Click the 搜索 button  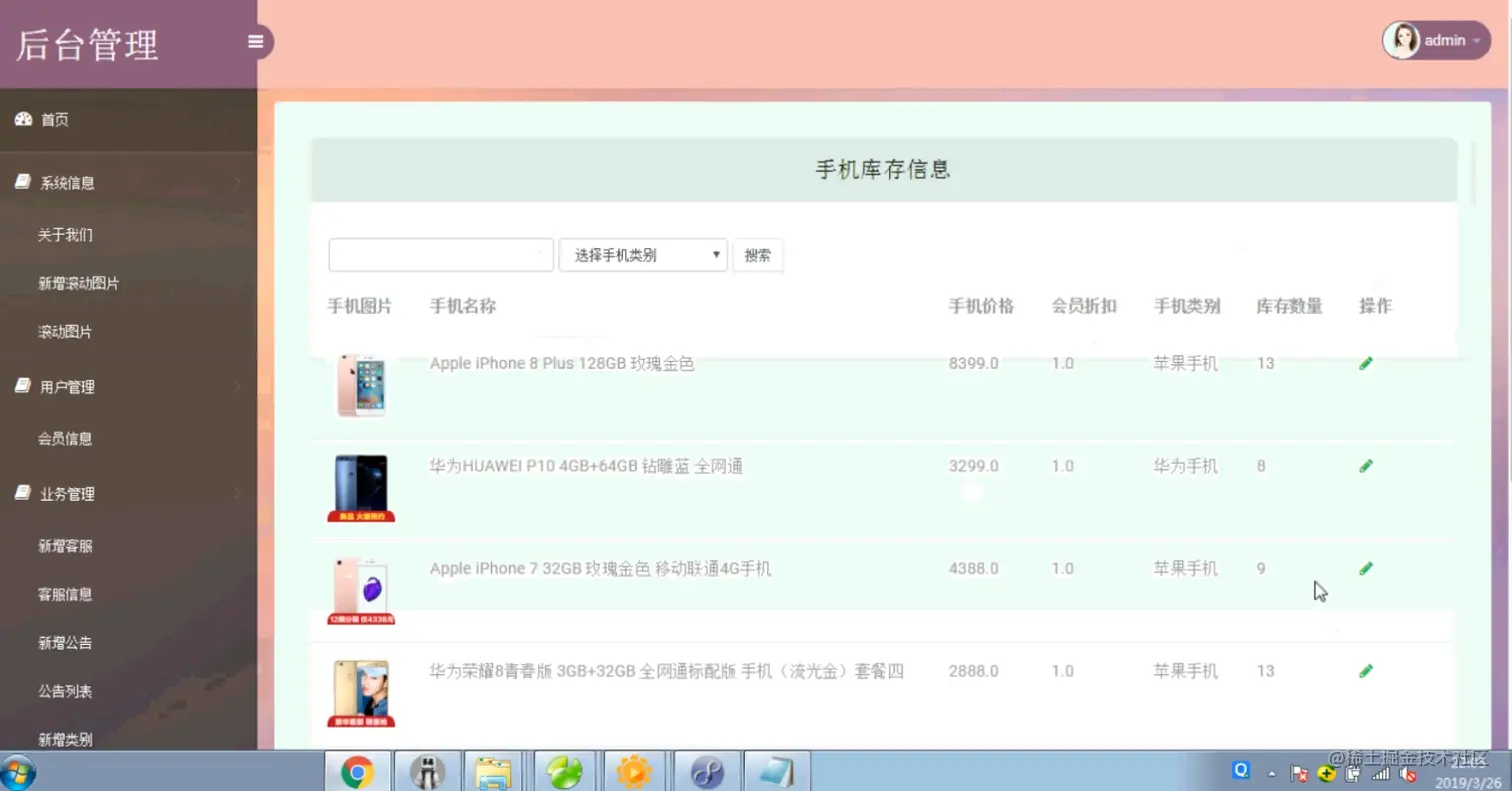[758, 255]
